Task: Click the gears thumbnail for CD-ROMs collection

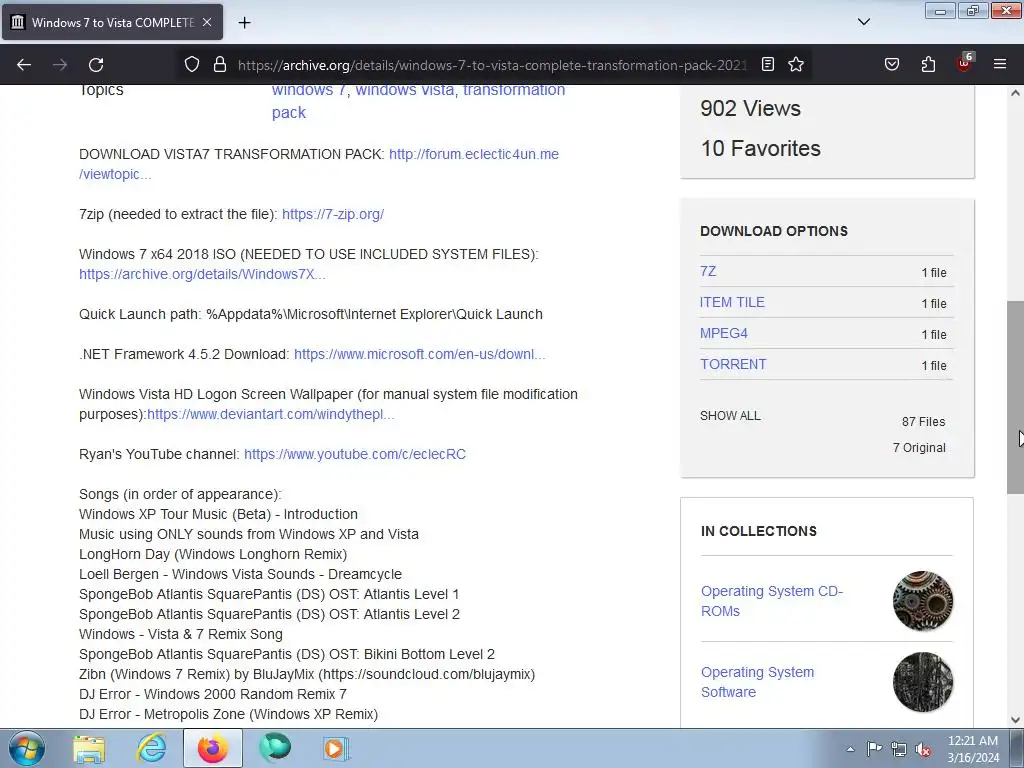Action: pyautogui.click(x=923, y=601)
